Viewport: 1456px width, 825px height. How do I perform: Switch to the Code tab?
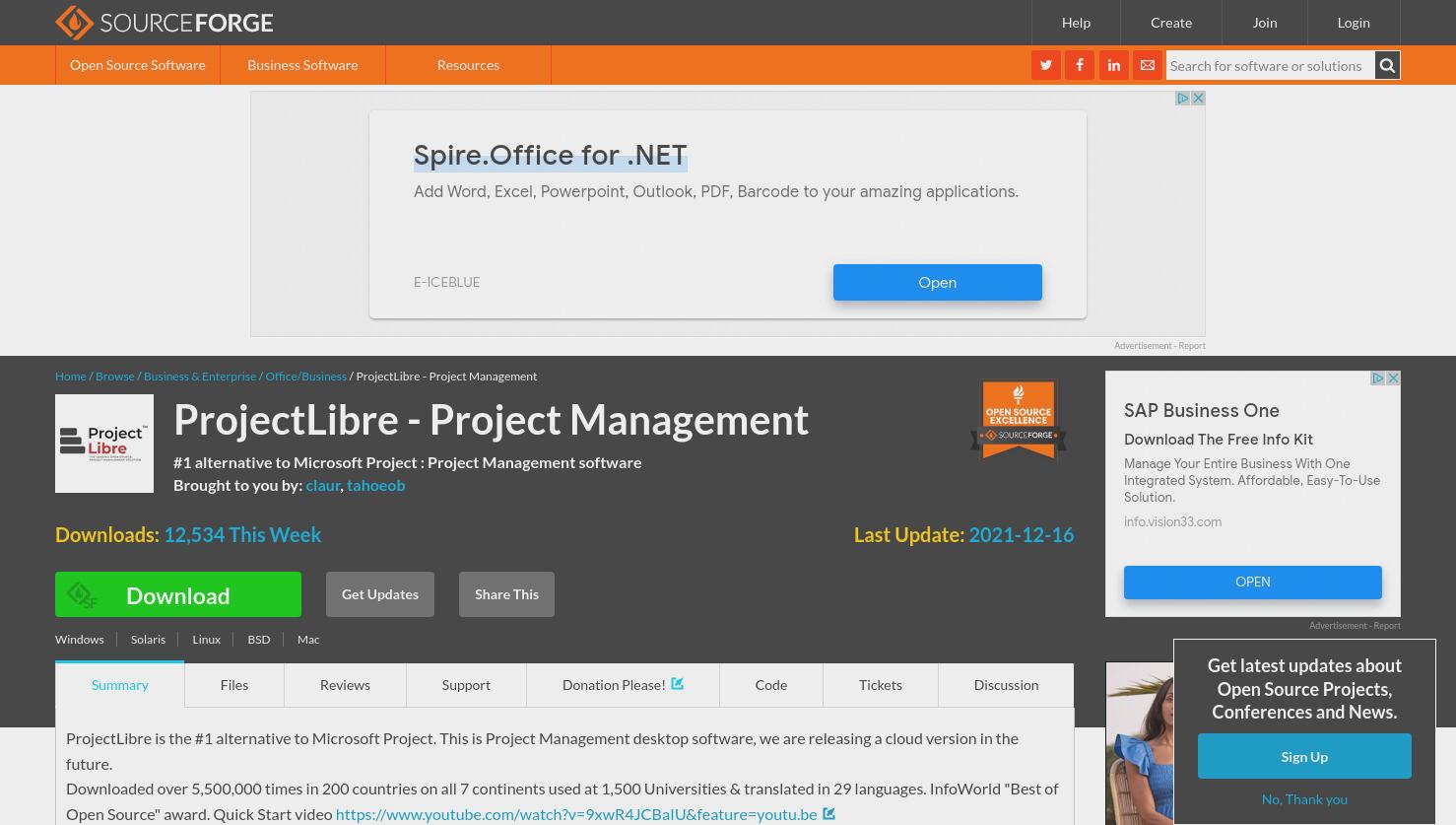(x=771, y=685)
